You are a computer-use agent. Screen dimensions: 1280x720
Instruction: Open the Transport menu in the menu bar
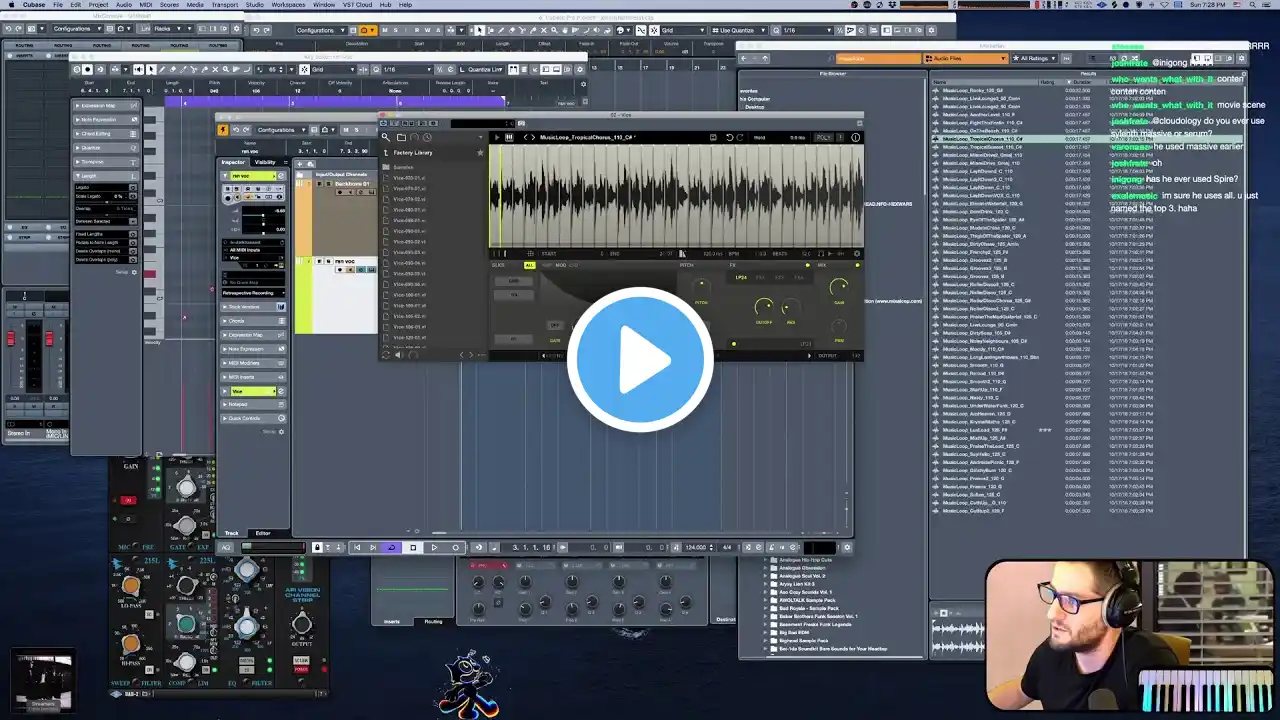[225, 5]
